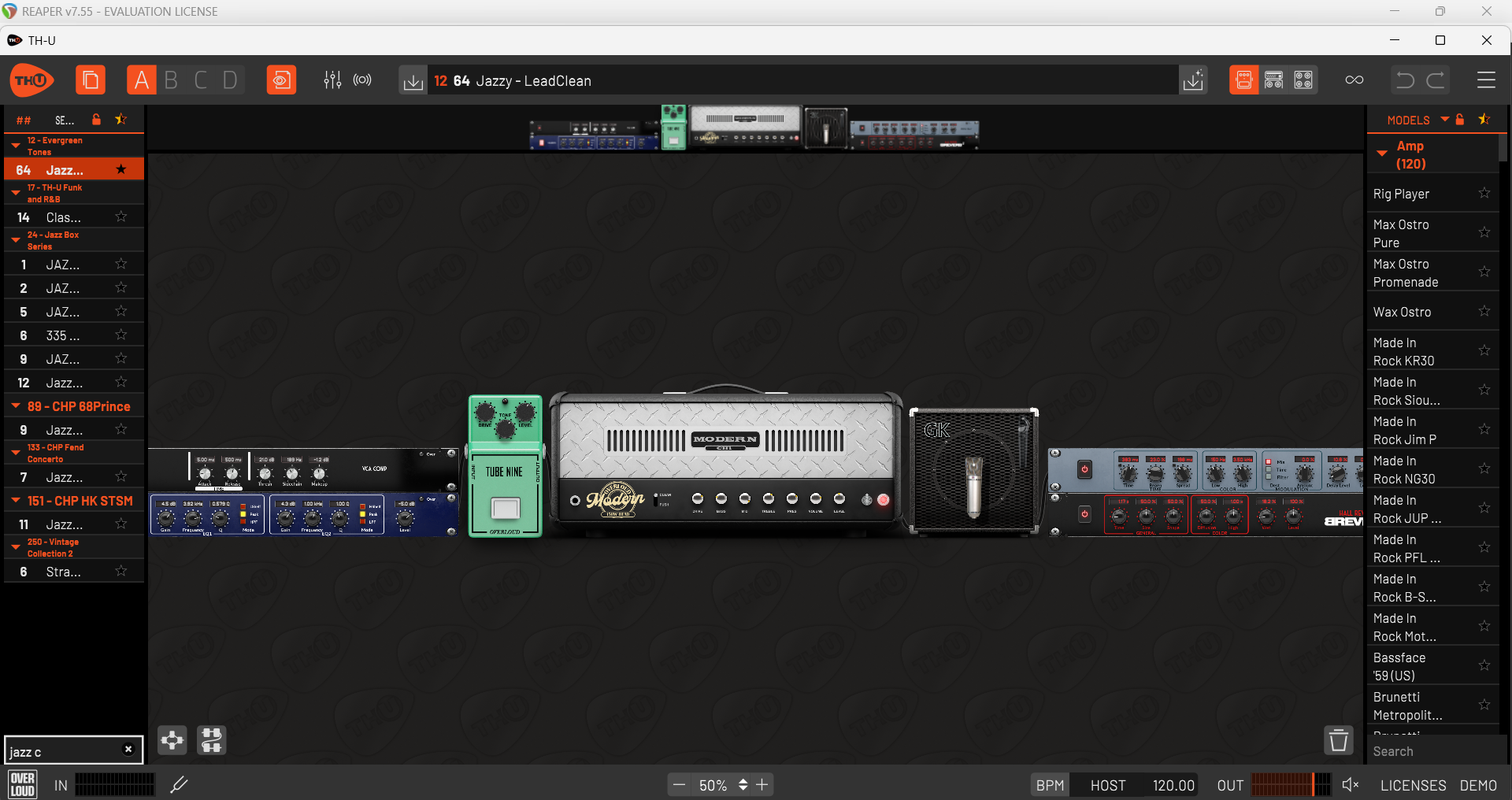The image size is (1512, 800).
Task: Toggle the favorites star filter in MODELS header
Action: 1484,120
